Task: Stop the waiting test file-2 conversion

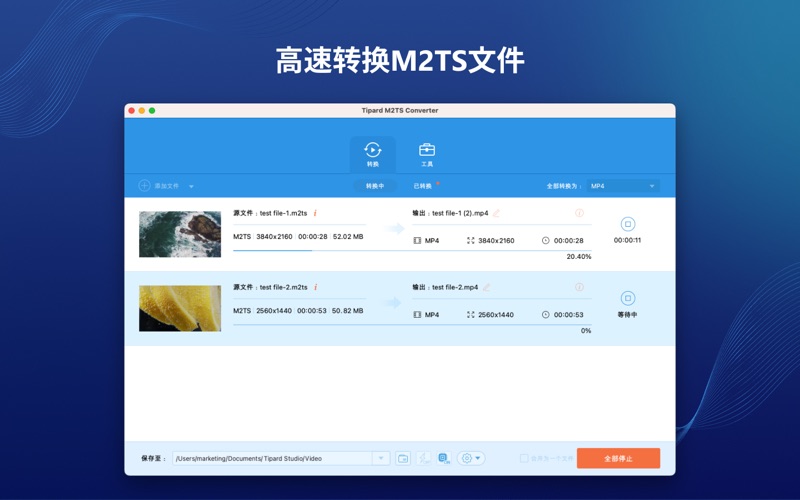Action: pyautogui.click(x=628, y=298)
